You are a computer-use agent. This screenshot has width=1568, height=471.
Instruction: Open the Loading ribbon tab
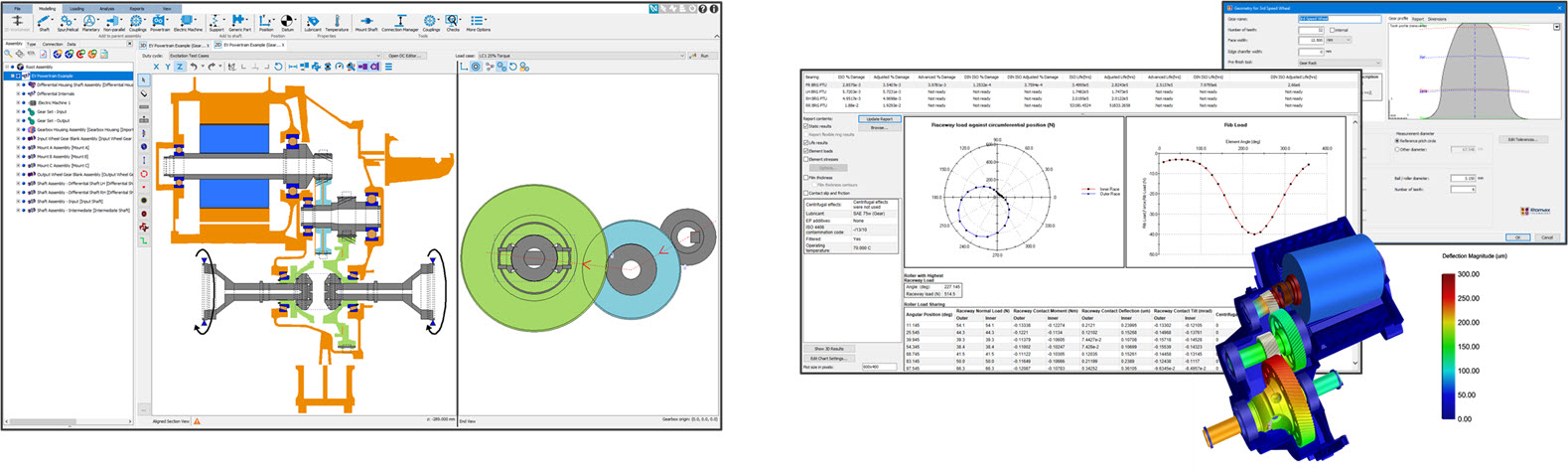76,8
